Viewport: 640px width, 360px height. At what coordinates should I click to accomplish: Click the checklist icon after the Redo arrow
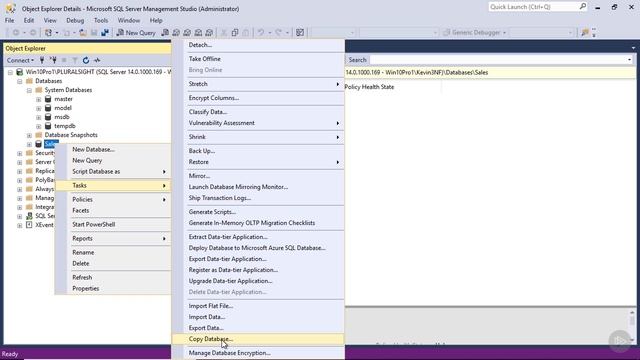pyautogui.click(x=300, y=33)
